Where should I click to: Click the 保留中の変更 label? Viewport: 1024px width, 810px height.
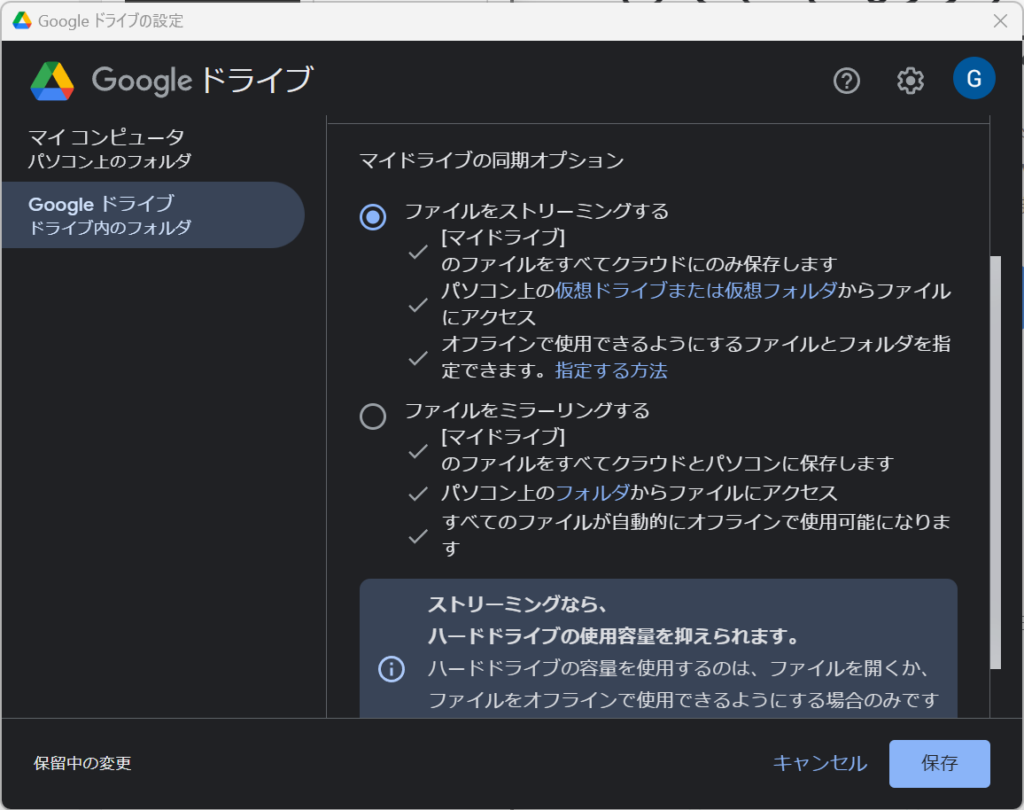point(82,763)
